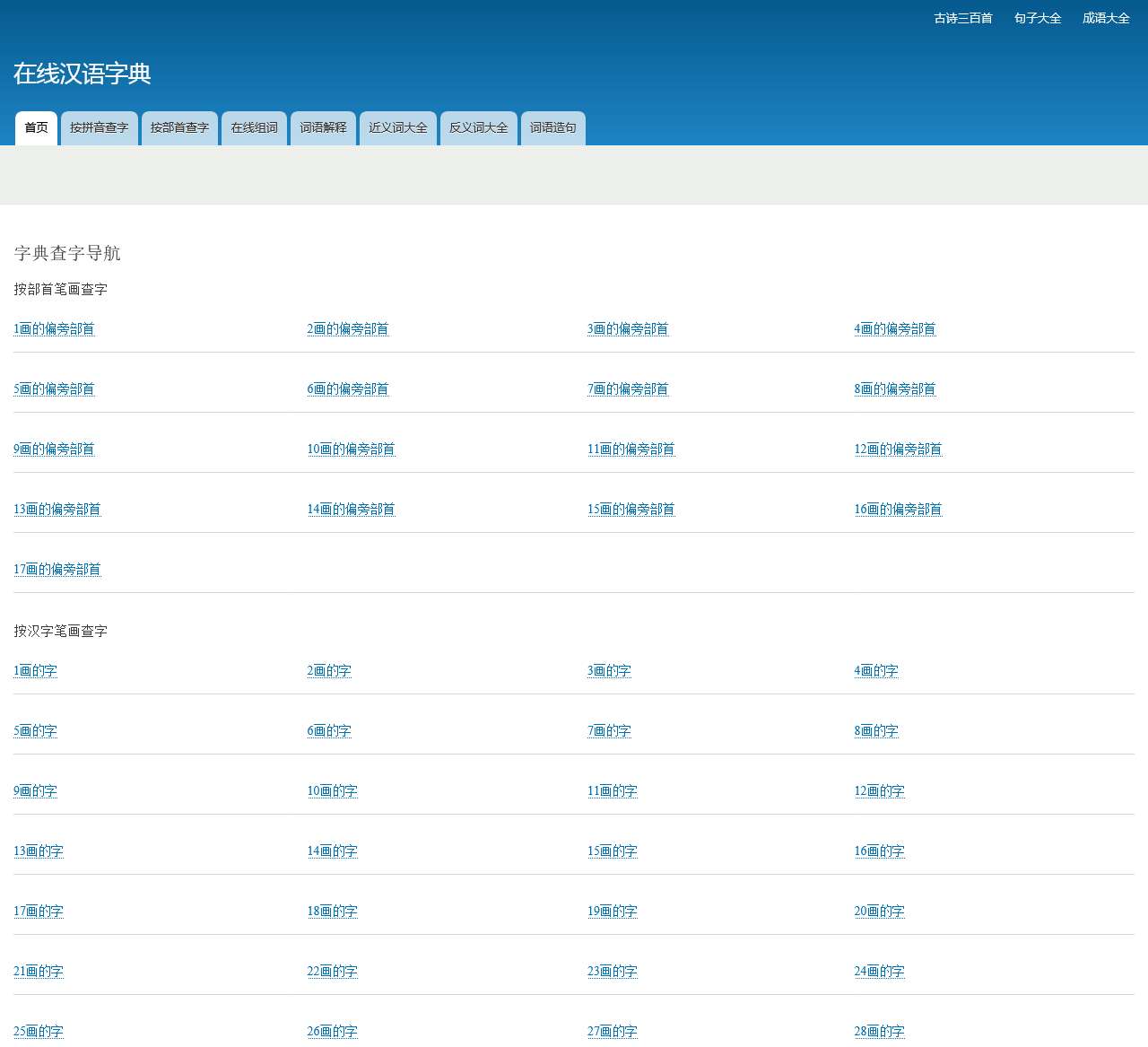Switch to the 词语解释 tab
1148x1047 pixels.
coord(322,128)
